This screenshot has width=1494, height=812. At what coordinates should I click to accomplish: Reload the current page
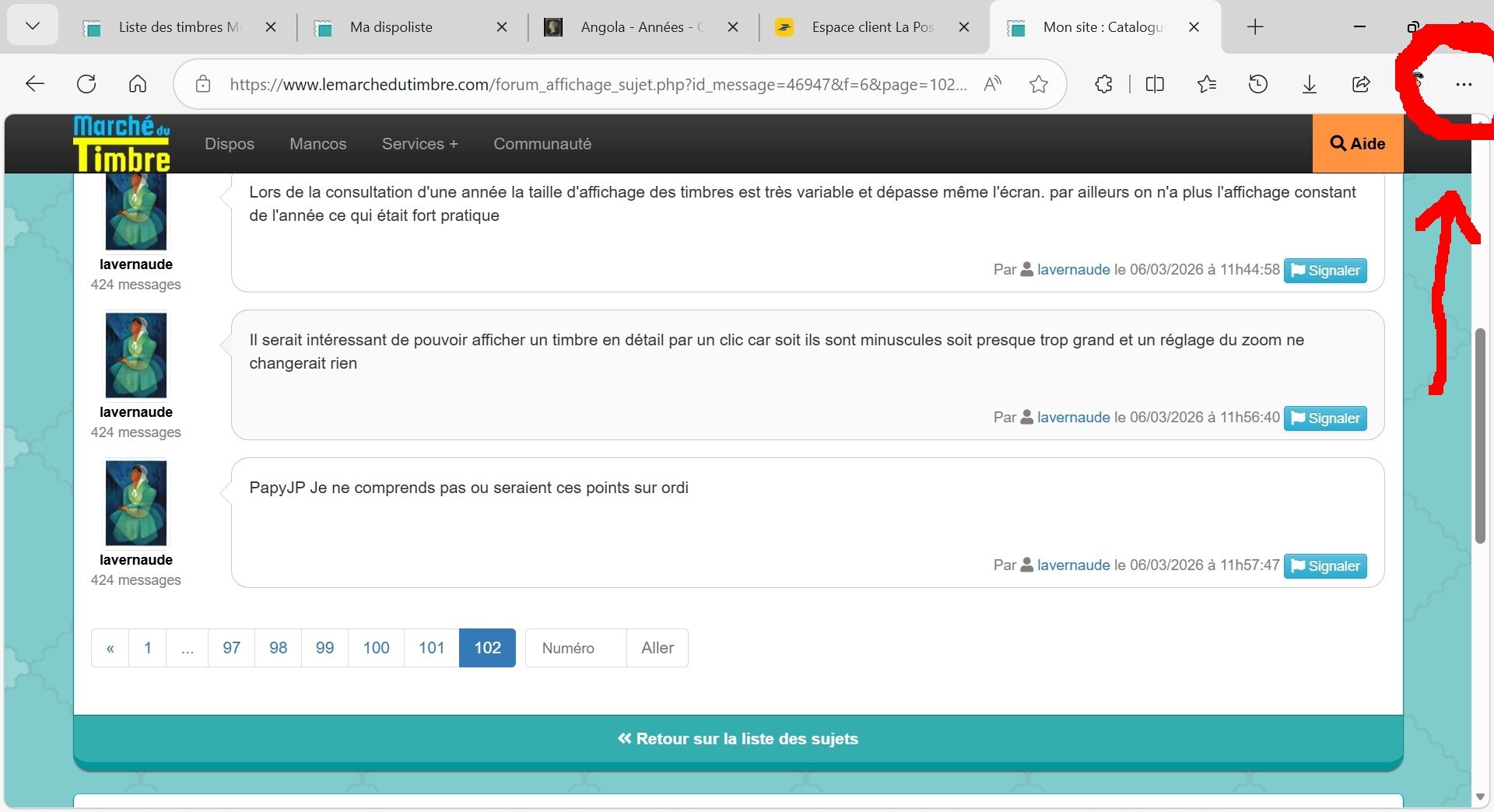86,84
